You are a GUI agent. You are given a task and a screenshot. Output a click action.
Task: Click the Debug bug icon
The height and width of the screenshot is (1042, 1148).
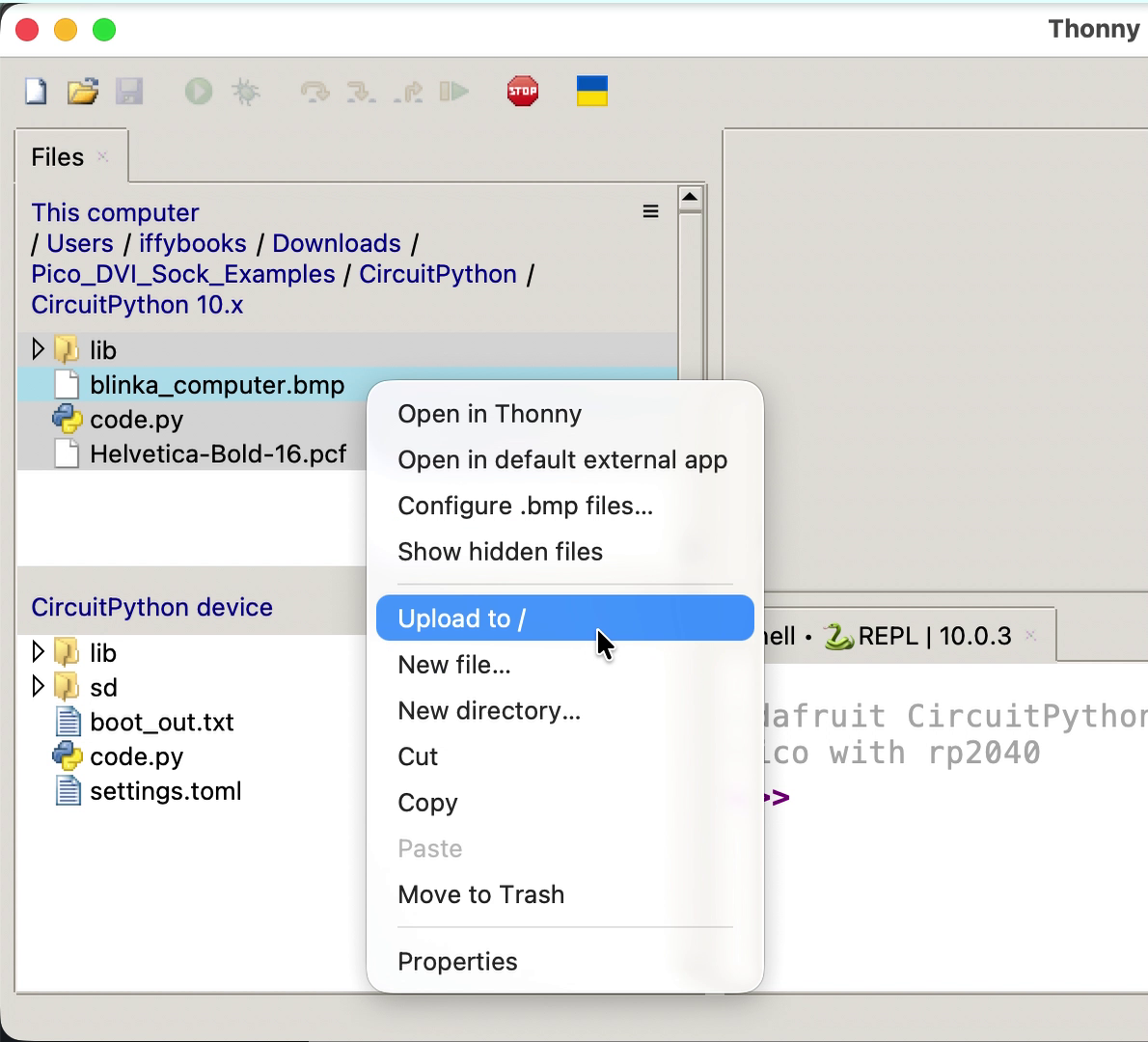(x=246, y=92)
